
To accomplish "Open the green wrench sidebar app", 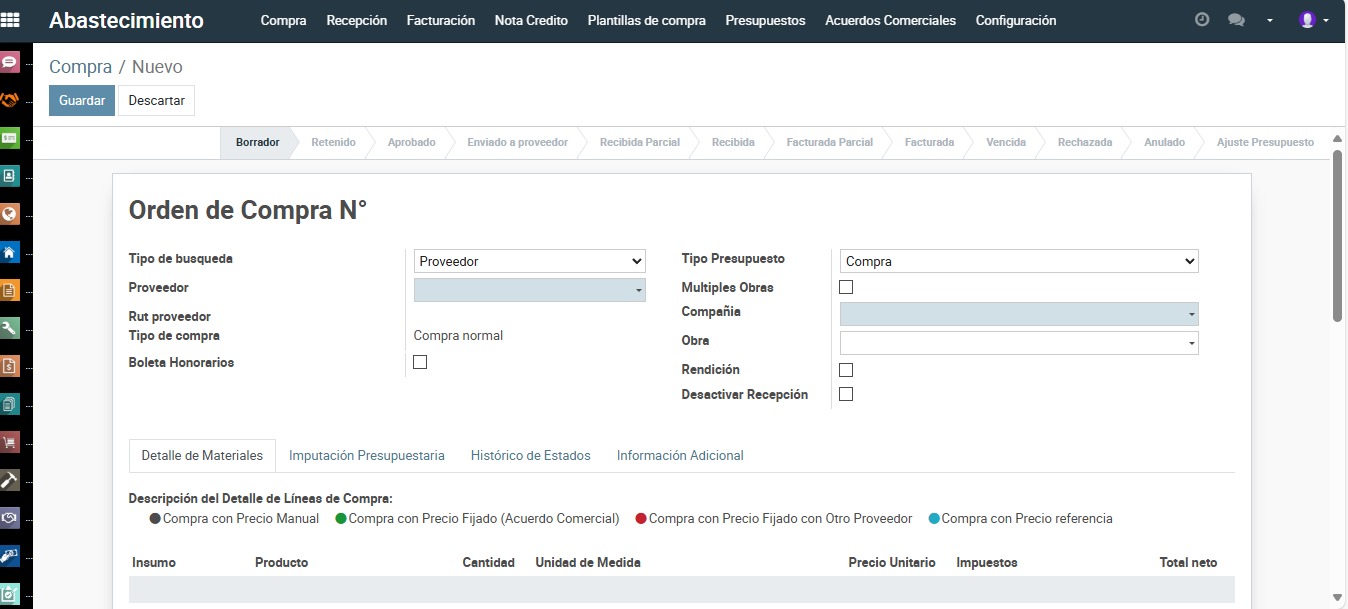I will (x=10, y=329).
